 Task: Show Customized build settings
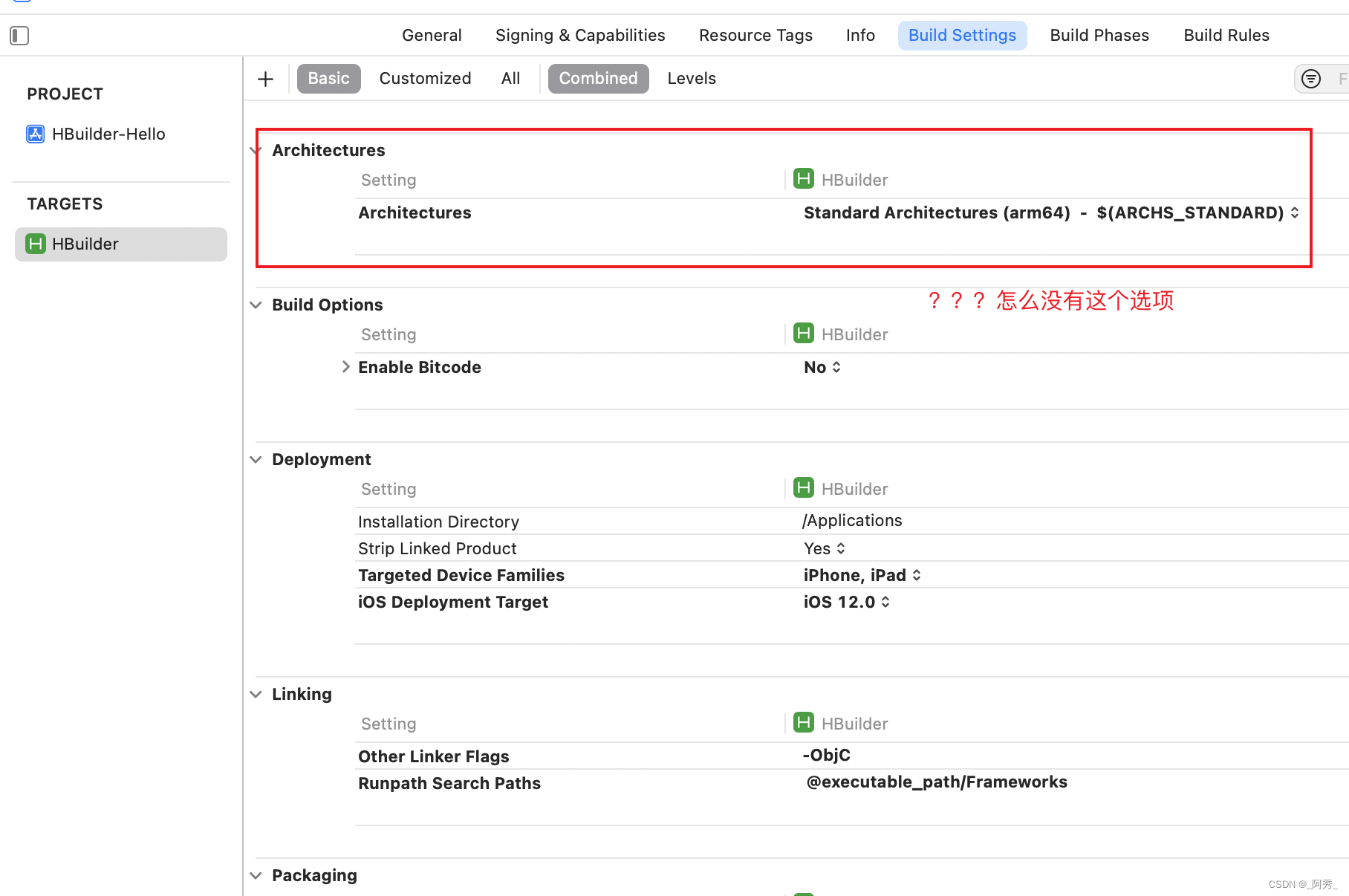click(x=425, y=79)
